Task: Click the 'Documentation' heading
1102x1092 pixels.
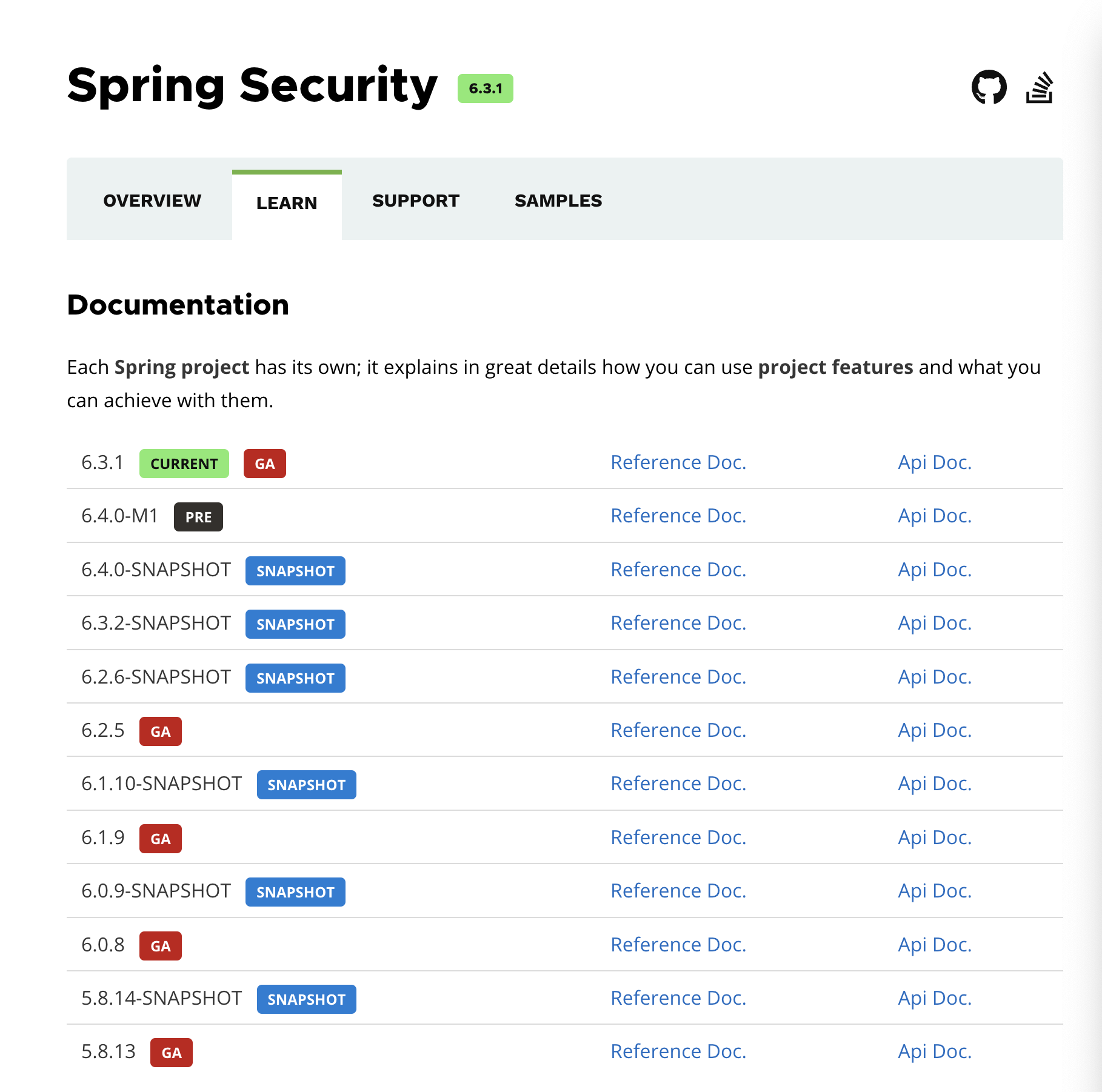Action: pos(178,305)
